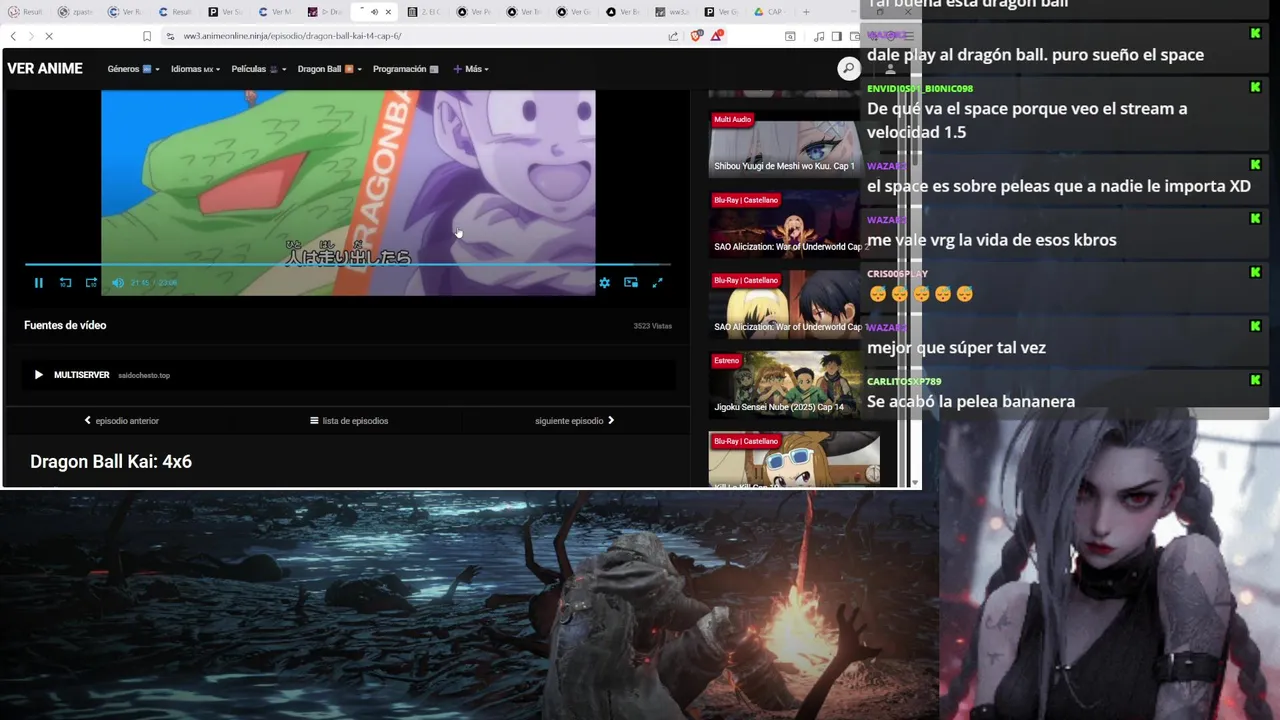Enter fullscreen on video player

[657, 283]
